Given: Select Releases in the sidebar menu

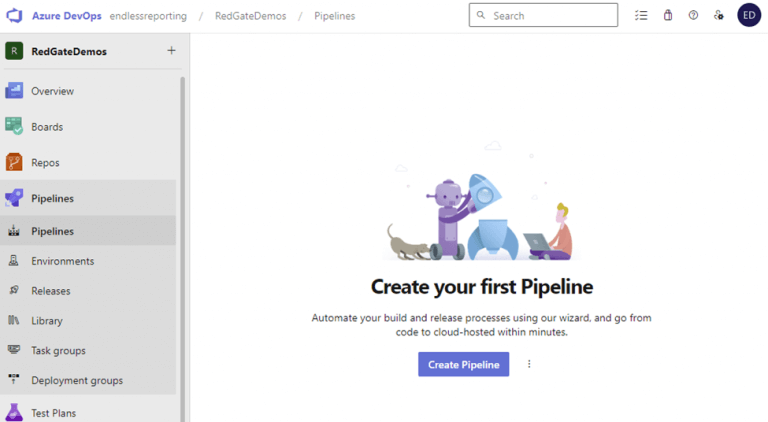Looking at the screenshot, I should 50,291.
